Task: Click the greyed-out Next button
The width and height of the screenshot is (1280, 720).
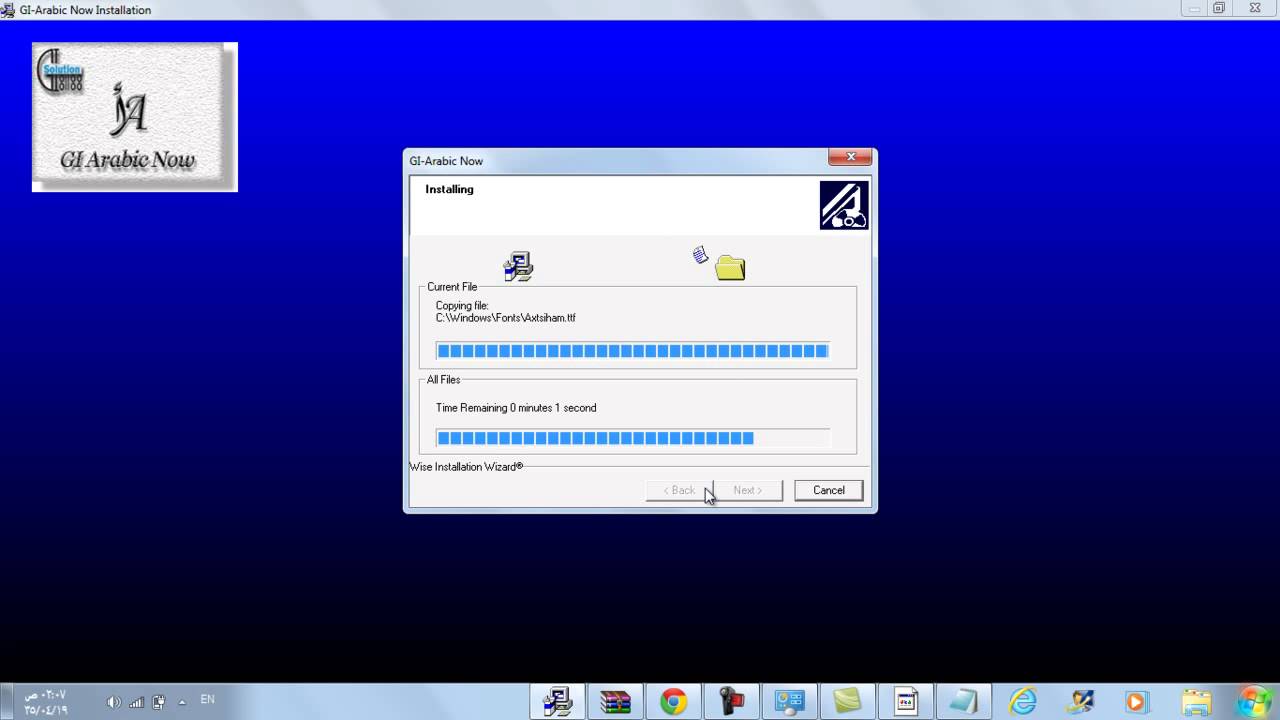Action: (748, 490)
